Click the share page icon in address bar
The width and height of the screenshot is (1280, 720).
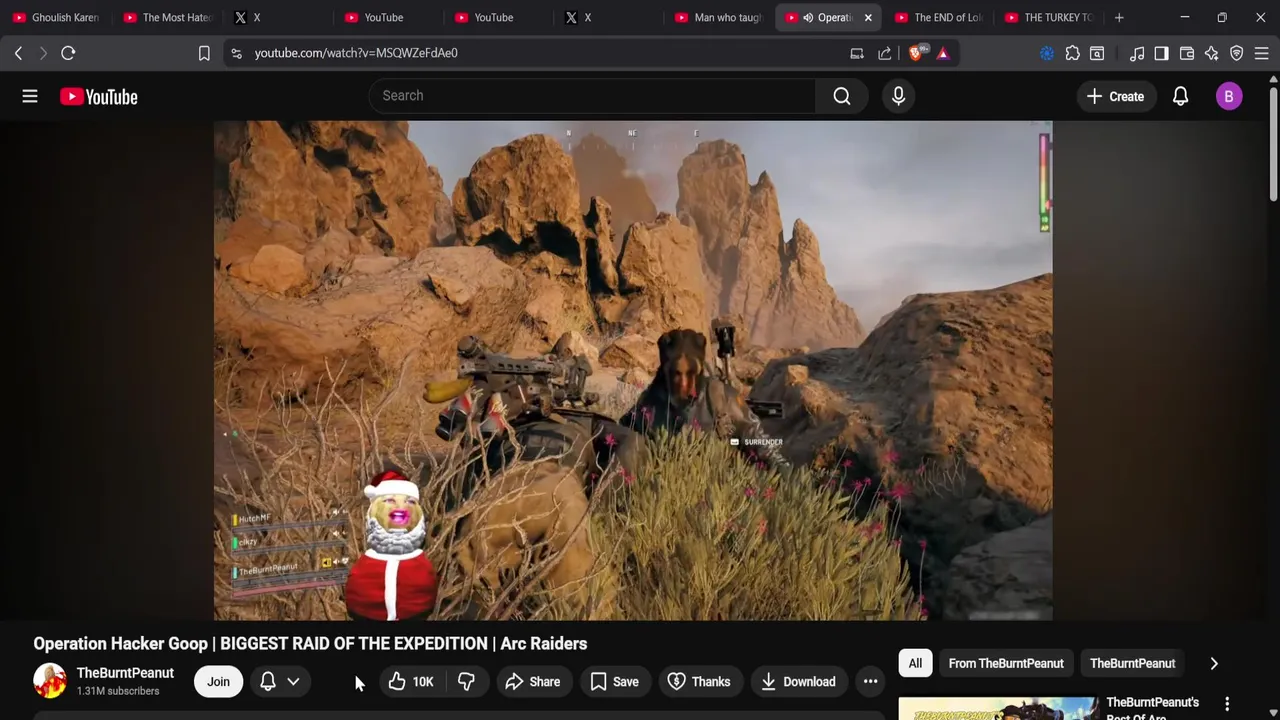click(885, 53)
